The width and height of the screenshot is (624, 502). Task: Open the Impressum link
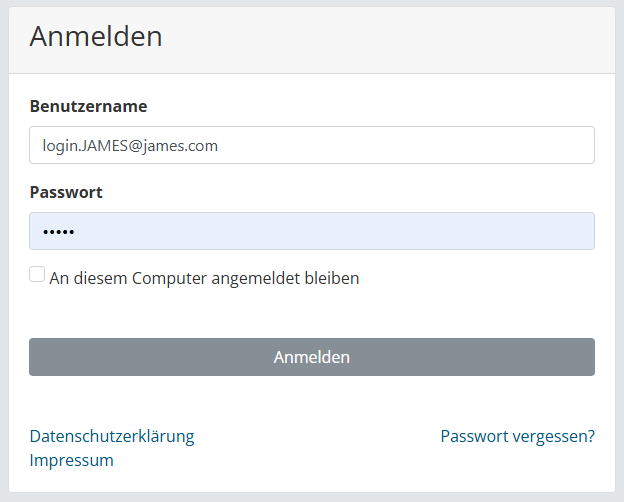pos(72,460)
